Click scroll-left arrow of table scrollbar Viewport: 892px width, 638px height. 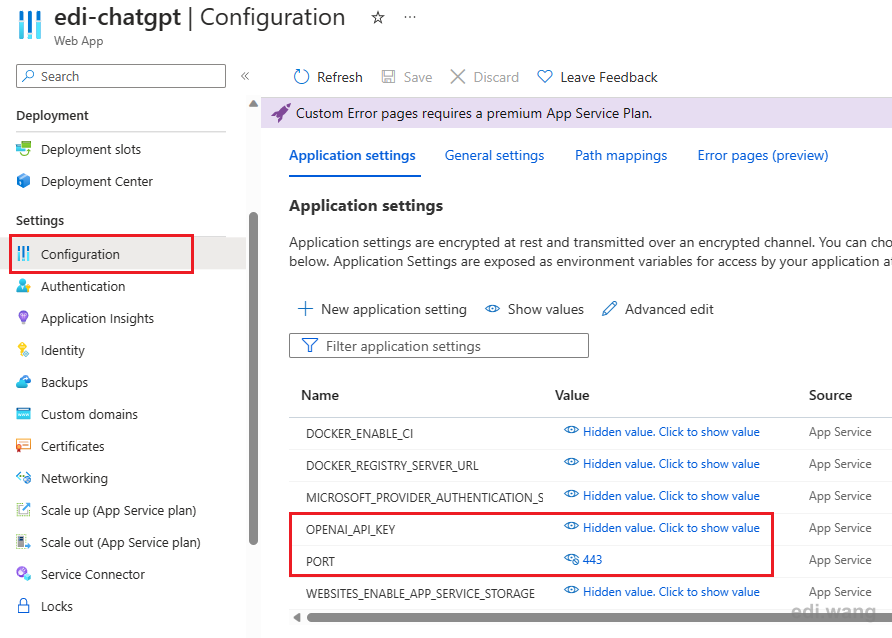point(296,617)
